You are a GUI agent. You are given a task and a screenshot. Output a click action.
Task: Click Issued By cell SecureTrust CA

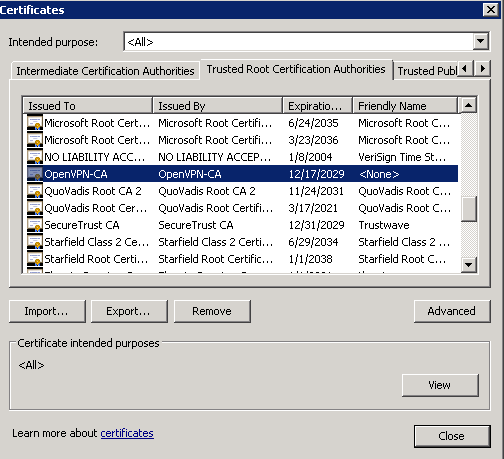pos(196,225)
